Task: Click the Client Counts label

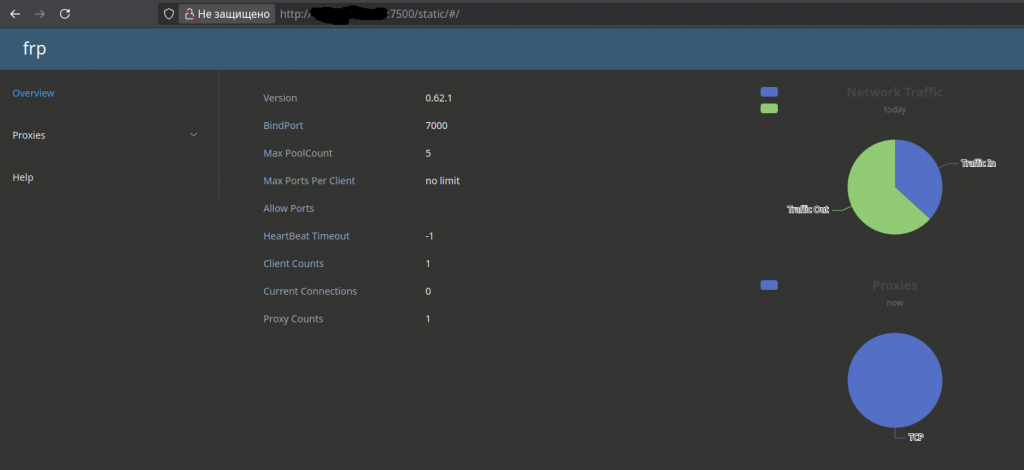Action: click(293, 264)
